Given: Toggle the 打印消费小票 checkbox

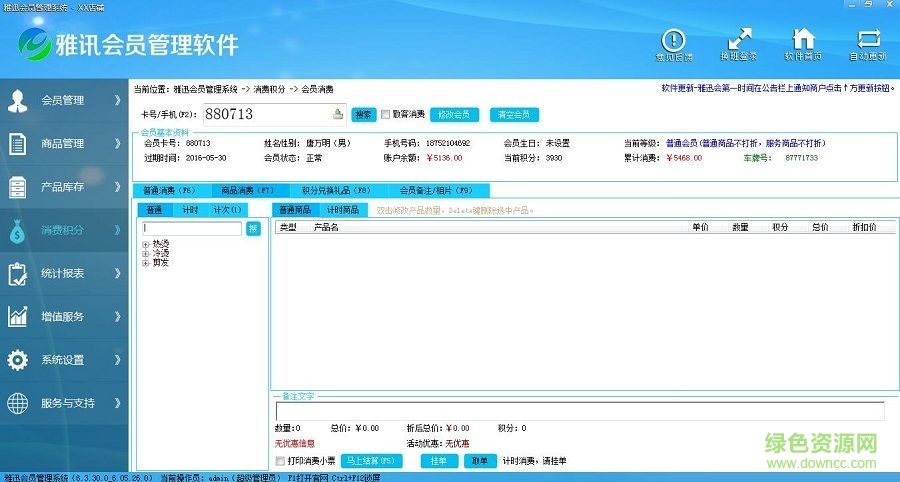Looking at the screenshot, I should (x=280, y=461).
